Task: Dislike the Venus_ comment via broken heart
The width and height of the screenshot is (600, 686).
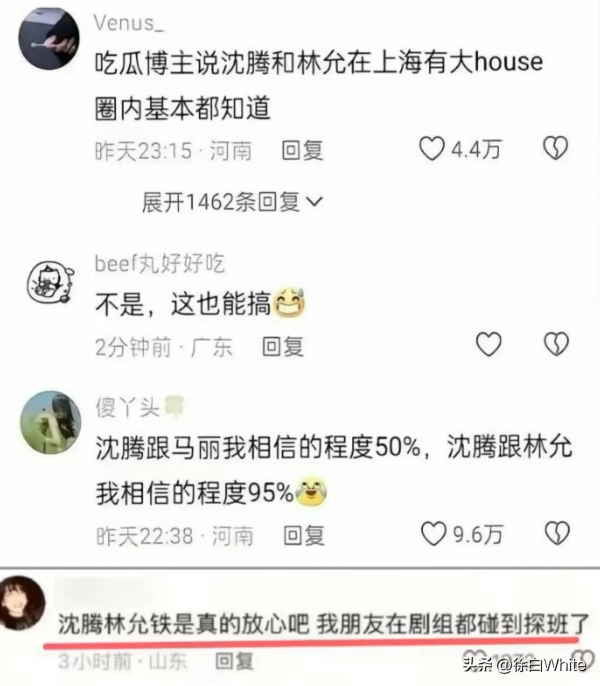Action: (x=555, y=148)
